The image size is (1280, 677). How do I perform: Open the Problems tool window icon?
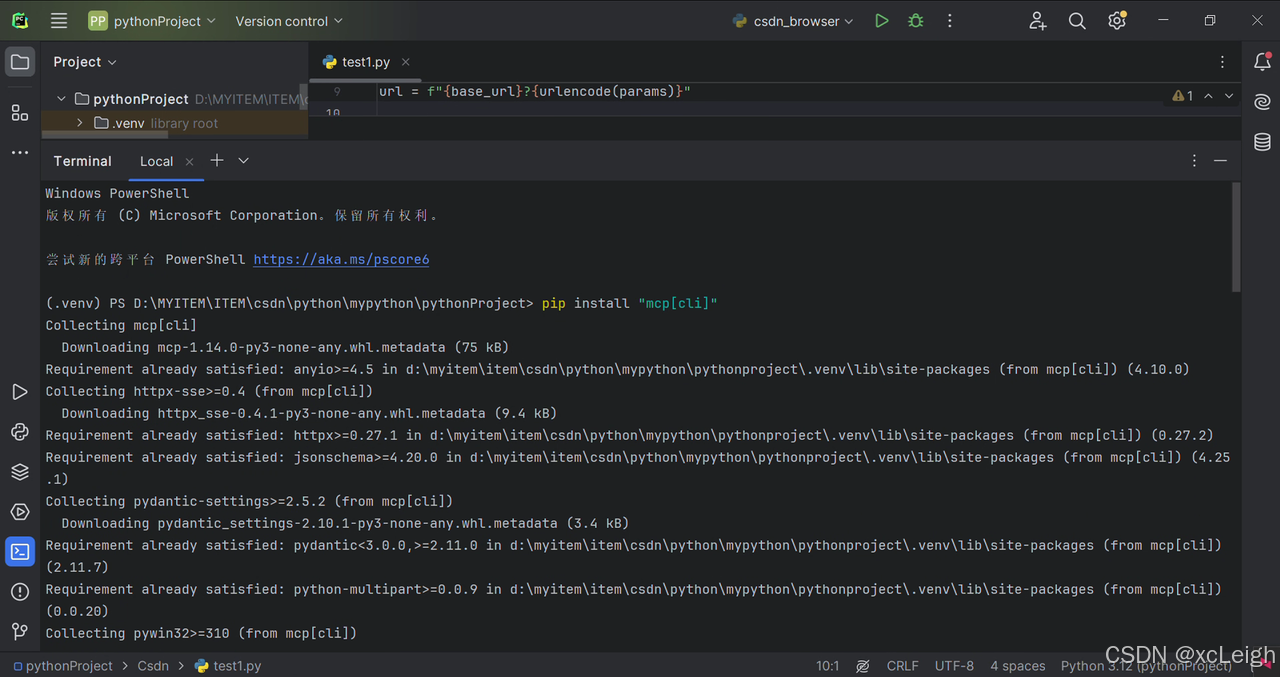click(x=20, y=592)
